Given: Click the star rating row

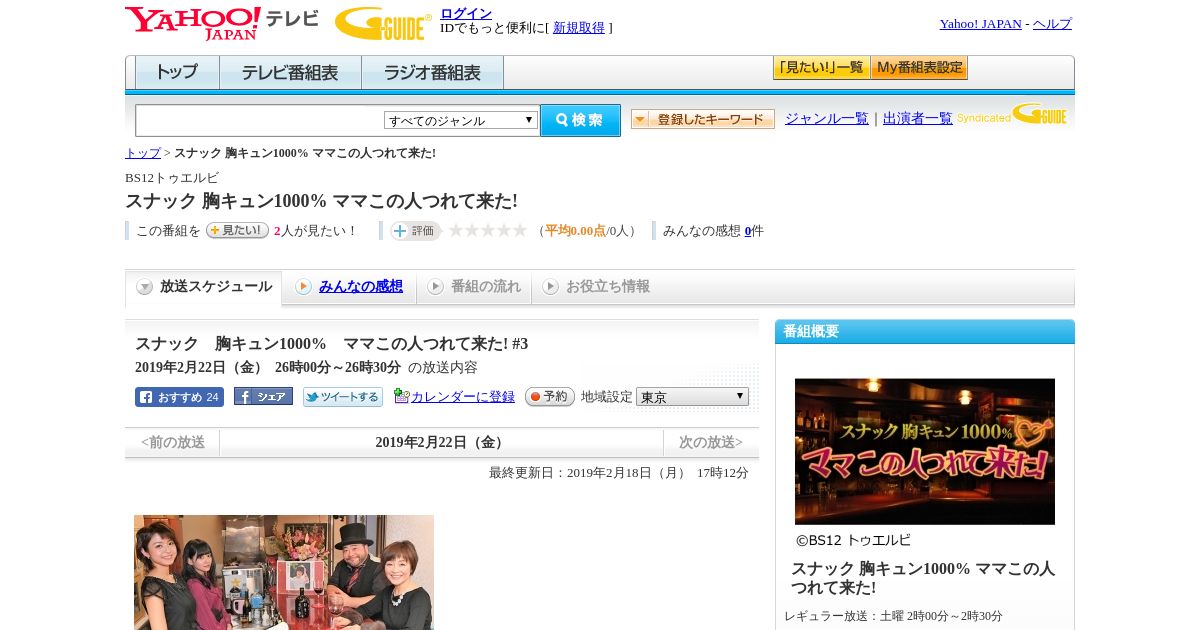Looking at the screenshot, I should [487, 231].
